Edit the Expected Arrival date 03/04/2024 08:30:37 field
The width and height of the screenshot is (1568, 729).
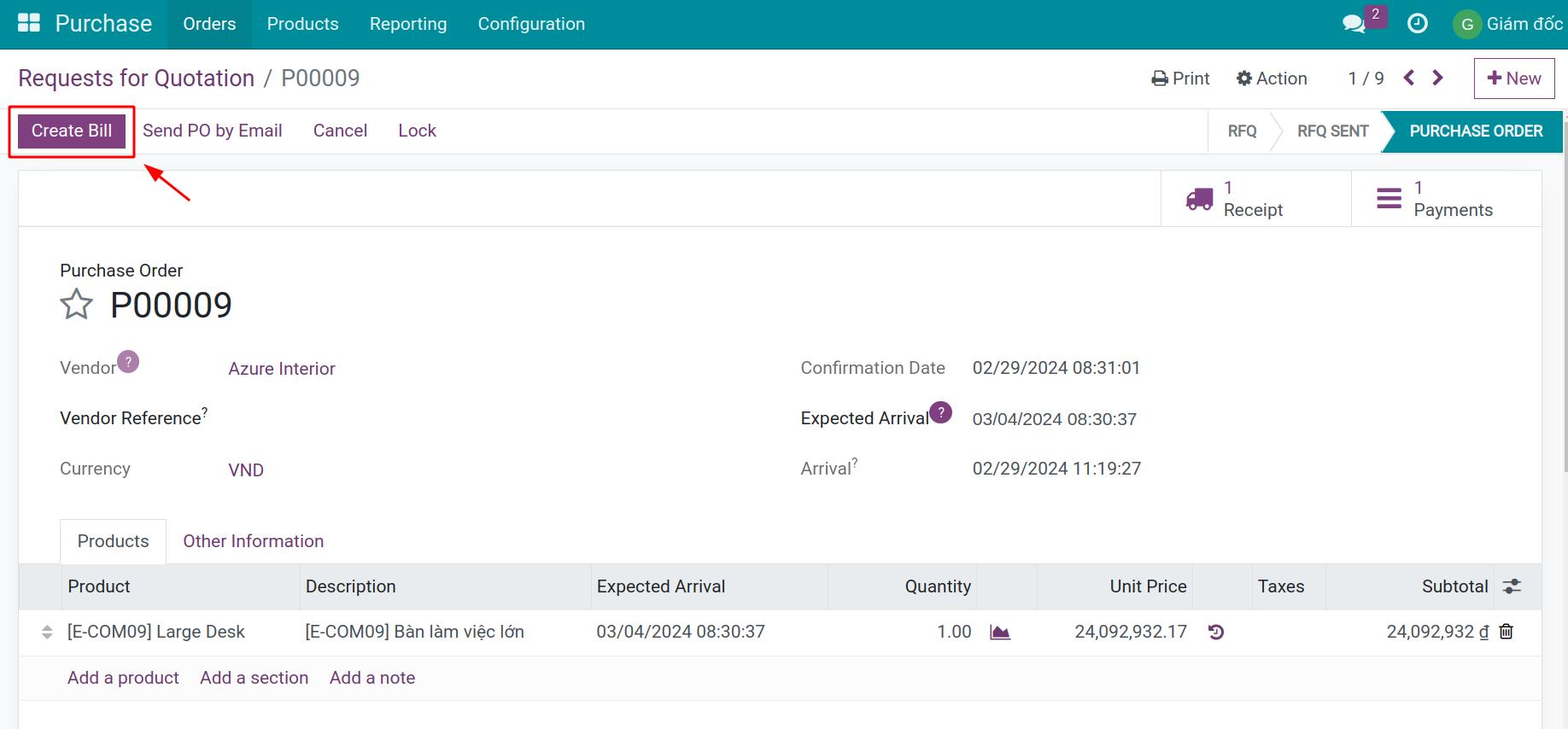point(1054,419)
